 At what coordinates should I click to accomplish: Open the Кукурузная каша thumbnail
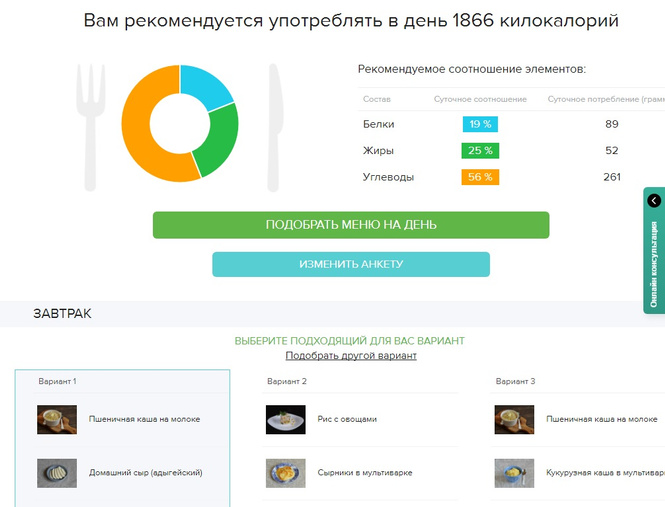[514, 473]
